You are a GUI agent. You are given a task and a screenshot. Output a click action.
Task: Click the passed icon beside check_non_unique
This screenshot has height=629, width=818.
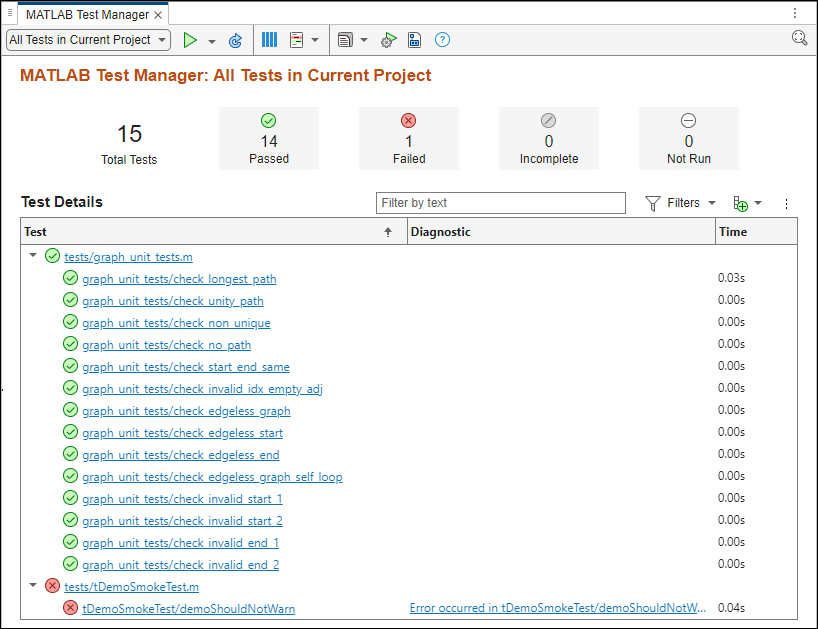pyautogui.click(x=70, y=322)
